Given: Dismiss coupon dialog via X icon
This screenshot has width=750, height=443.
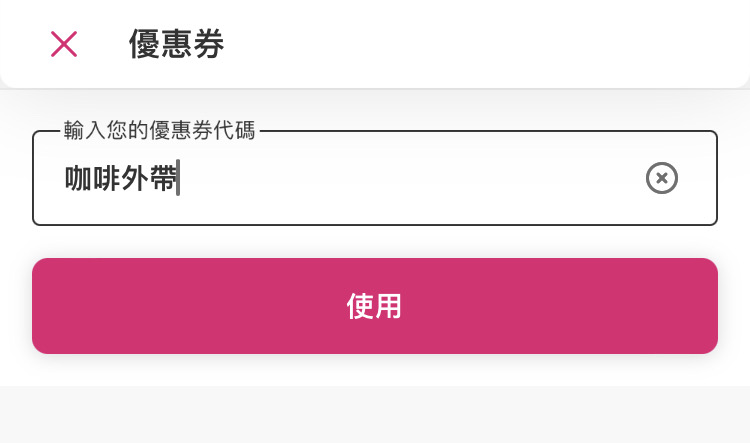Looking at the screenshot, I should [64, 44].
